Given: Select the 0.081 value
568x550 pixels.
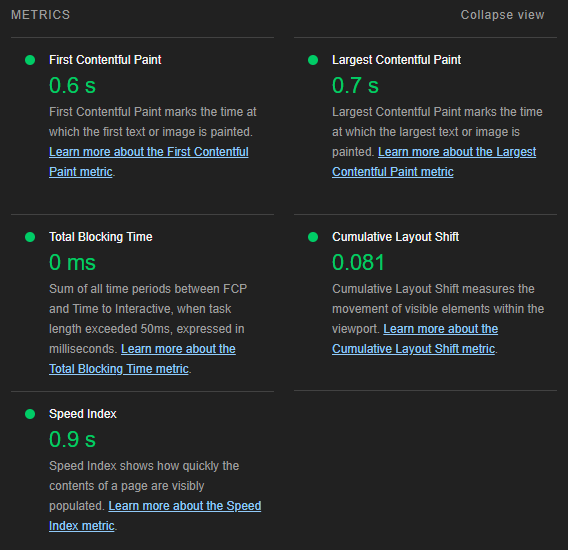Looking at the screenshot, I should click(358, 262).
